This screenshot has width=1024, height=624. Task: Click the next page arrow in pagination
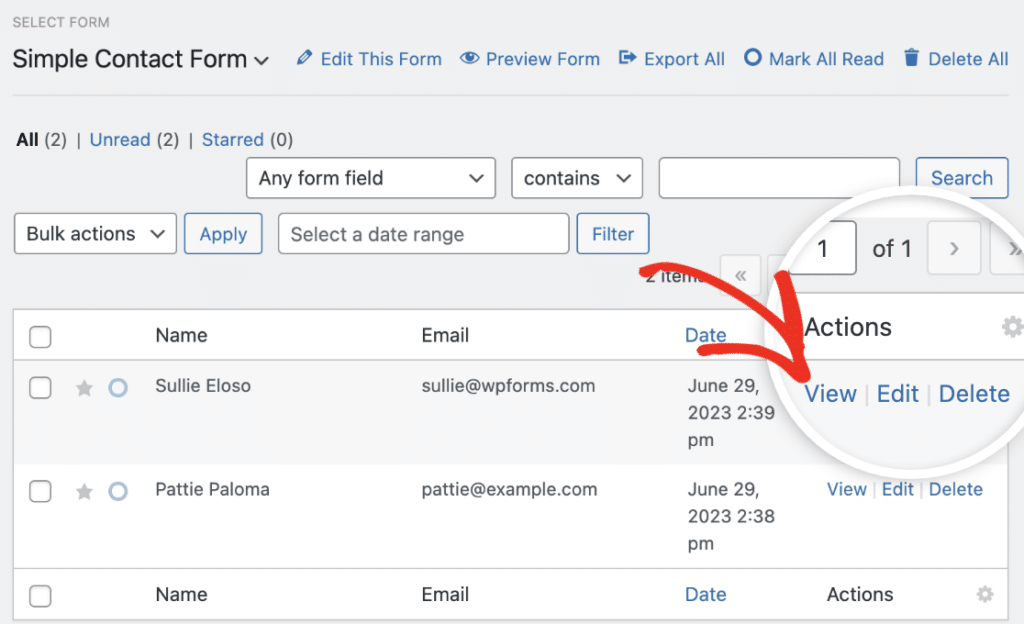(x=954, y=248)
